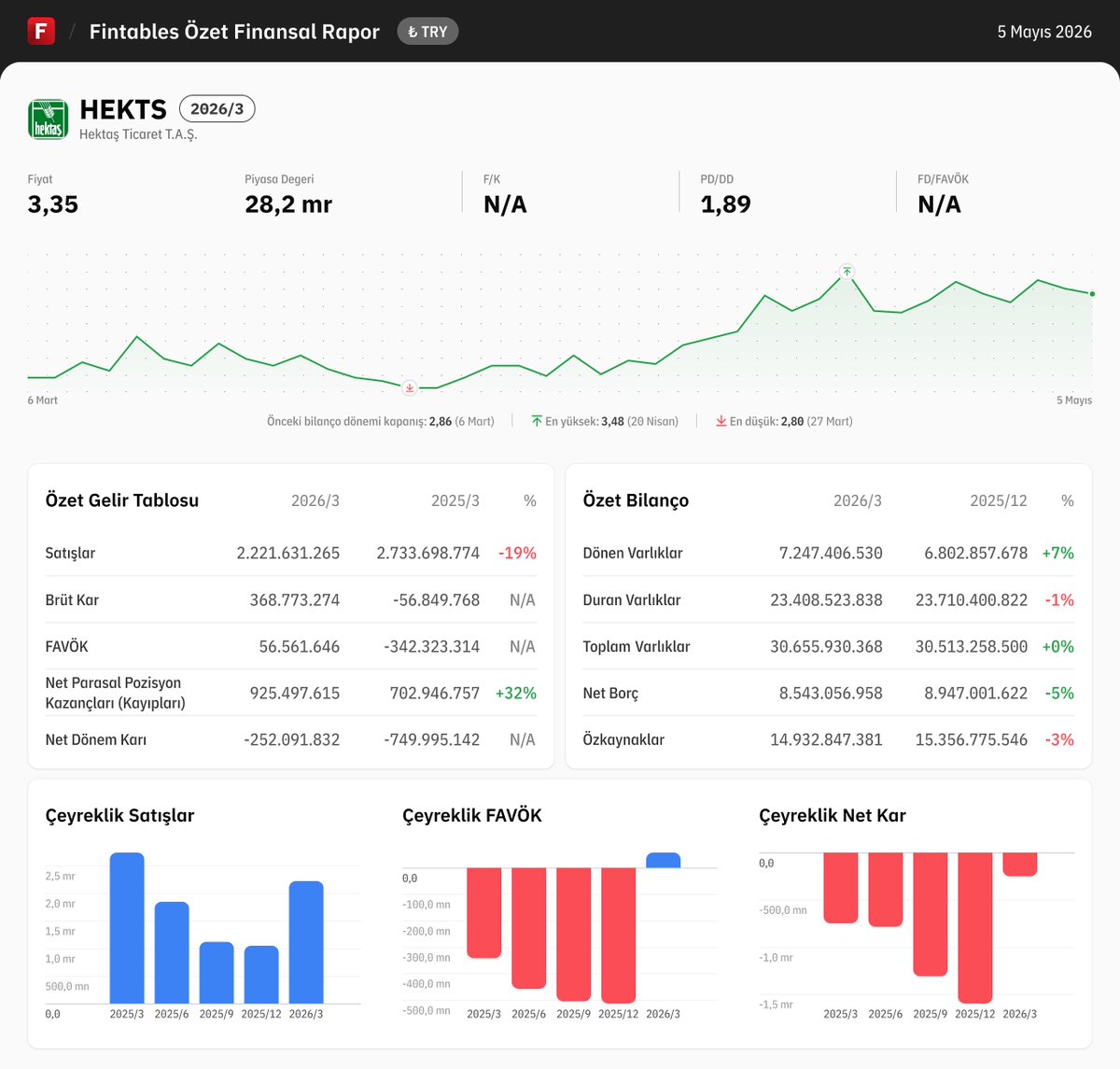Viewport: 1120px width, 1069px height.
Task: Click the Çeyreklik Satışlar chart title
Action: coord(119,815)
